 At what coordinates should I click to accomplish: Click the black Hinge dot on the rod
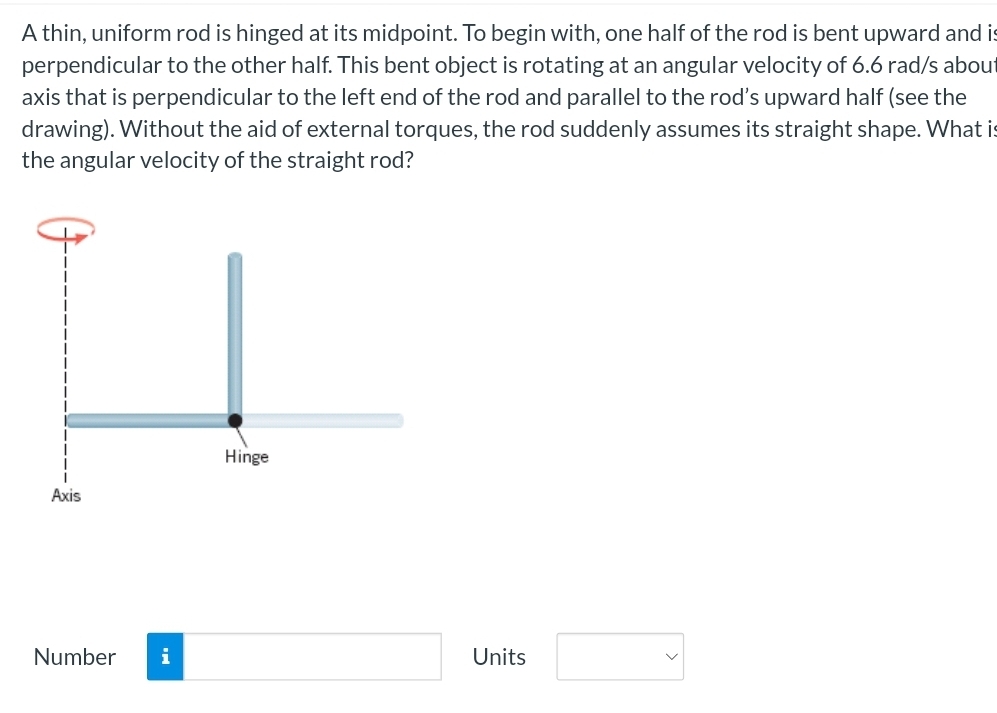(x=236, y=420)
